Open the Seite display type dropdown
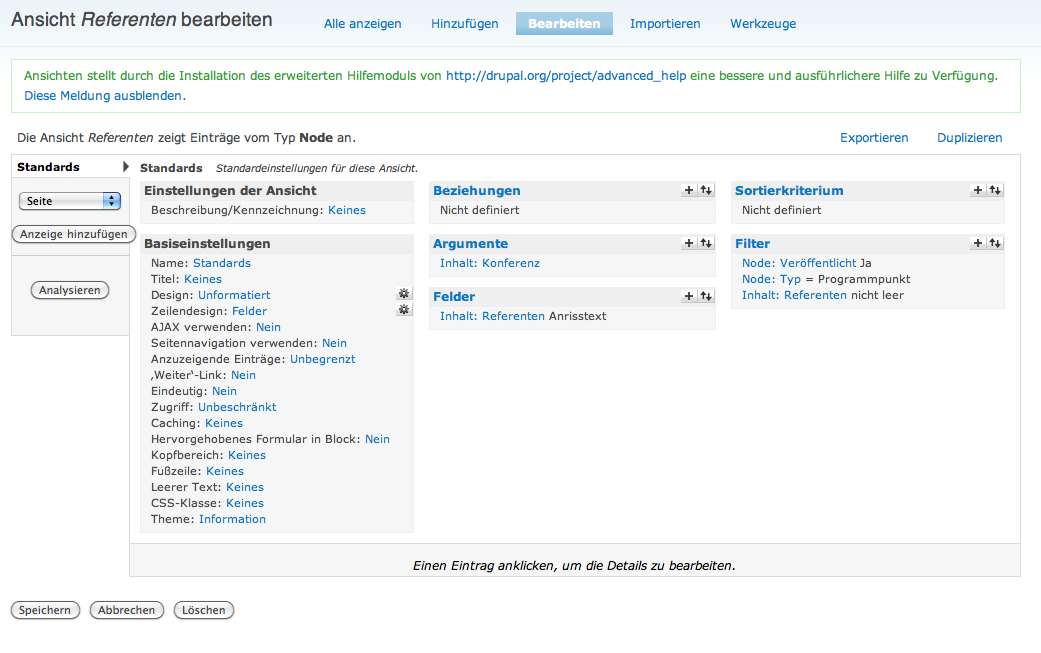1041x653 pixels. (x=69, y=201)
